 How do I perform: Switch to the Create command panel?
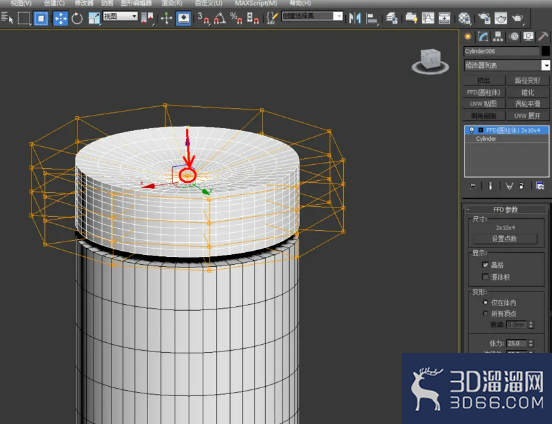tap(468, 37)
